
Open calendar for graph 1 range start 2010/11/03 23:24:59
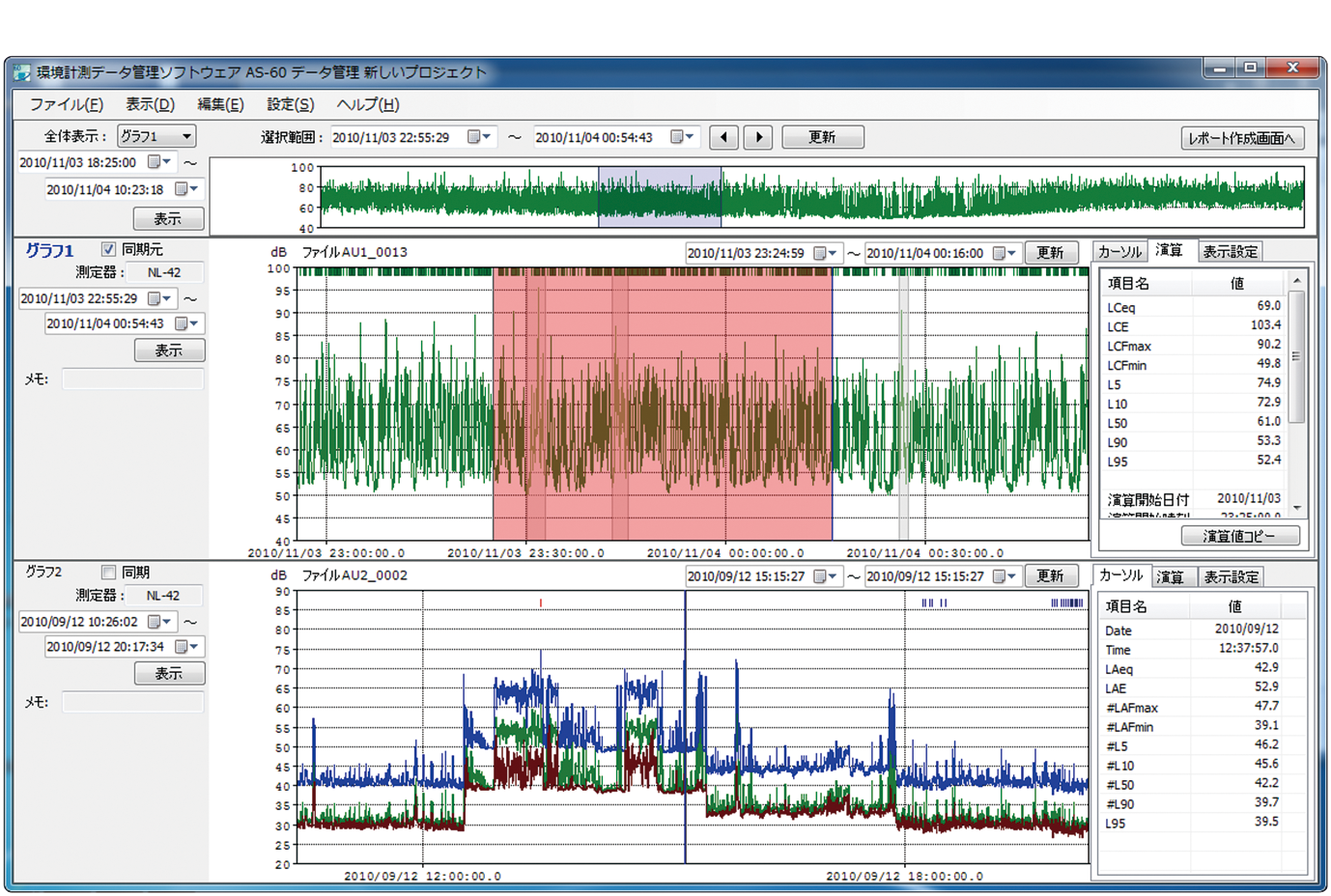[825, 253]
